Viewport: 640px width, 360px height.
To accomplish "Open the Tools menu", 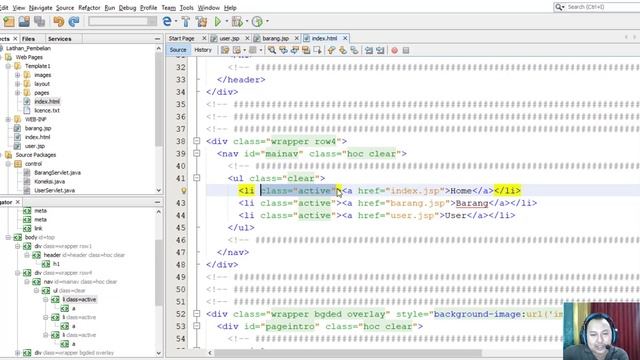I will coord(186,8).
